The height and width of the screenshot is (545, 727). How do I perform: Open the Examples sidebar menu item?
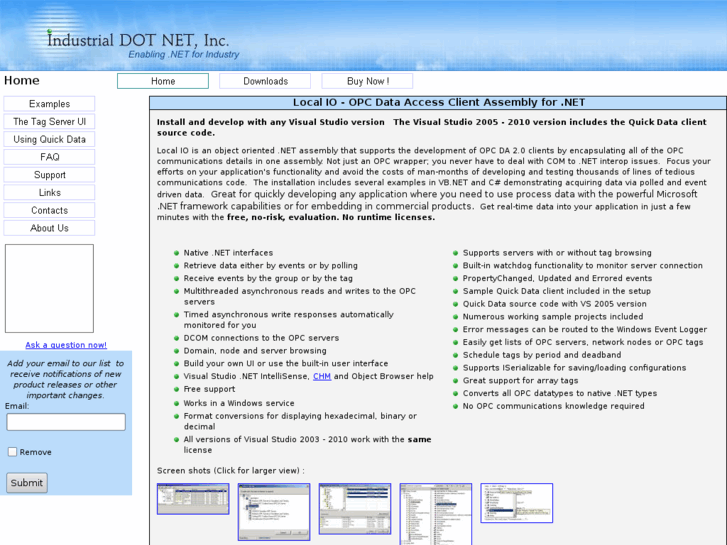tap(49, 104)
